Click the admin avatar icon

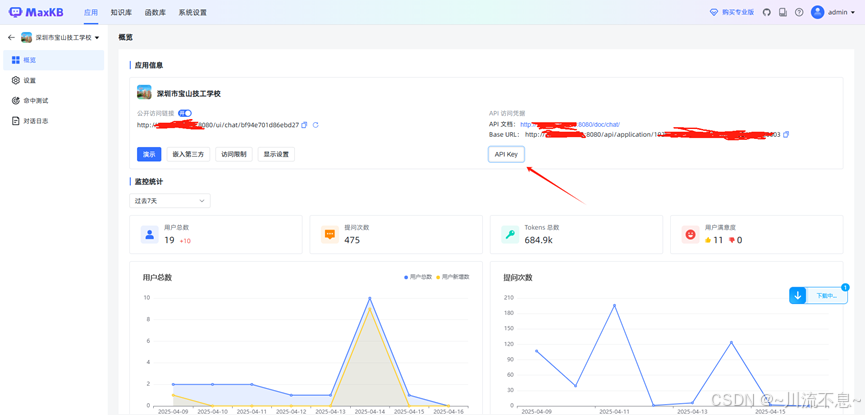tap(818, 12)
